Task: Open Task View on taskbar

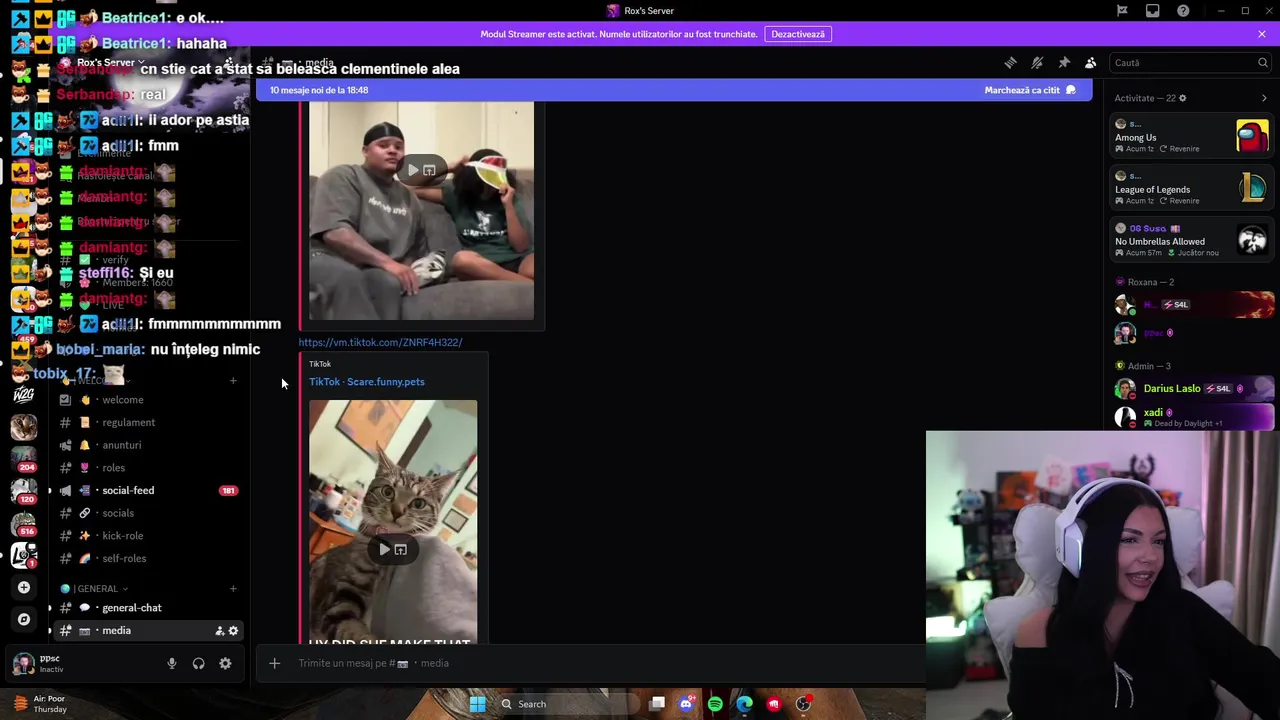Action: click(657, 704)
